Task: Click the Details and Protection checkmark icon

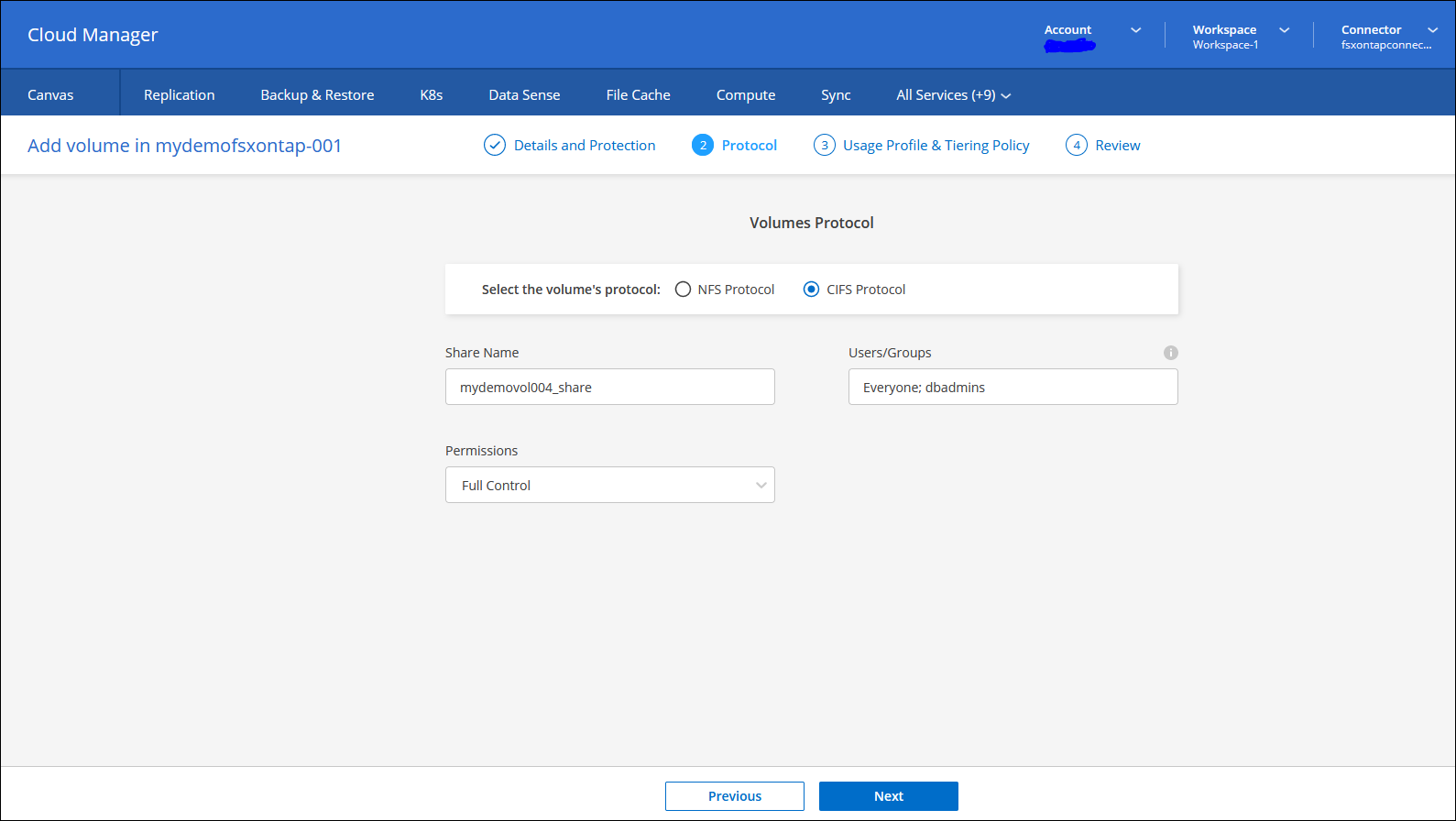Action: [x=495, y=145]
